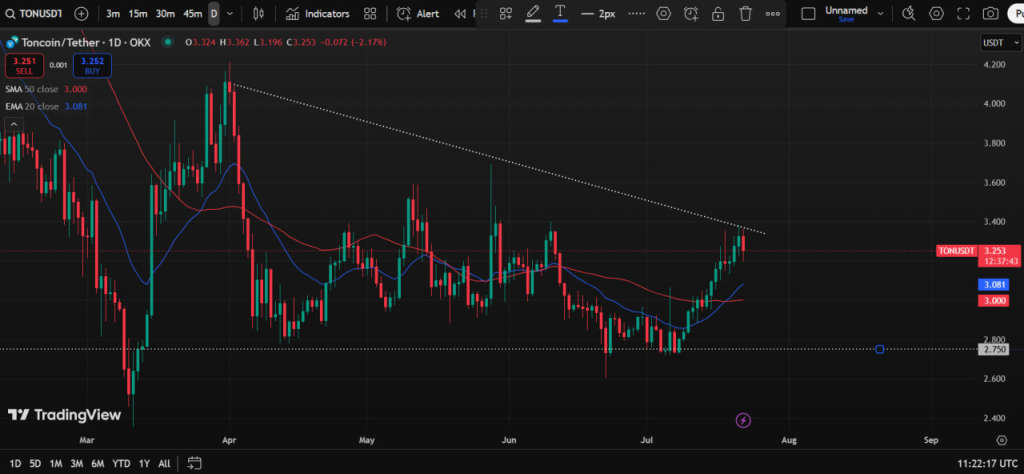Select the SMA 50 close indicator label
Image resolution: width=1024 pixels, height=474 pixels.
click(x=31, y=89)
